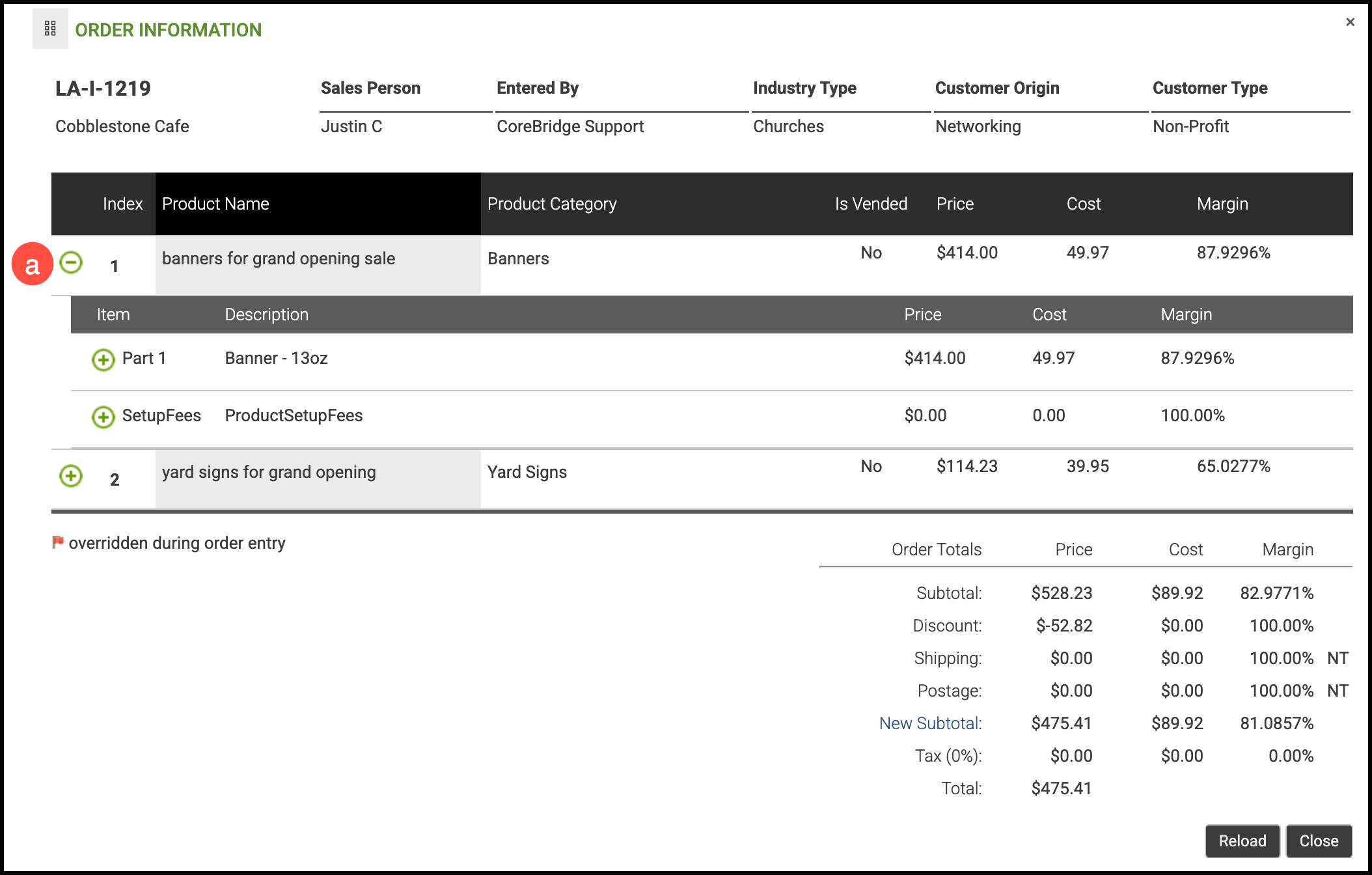Click the Banner - 13oz description
The image size is (1372, 875).
pyautogui.click(x=276, y=358)
